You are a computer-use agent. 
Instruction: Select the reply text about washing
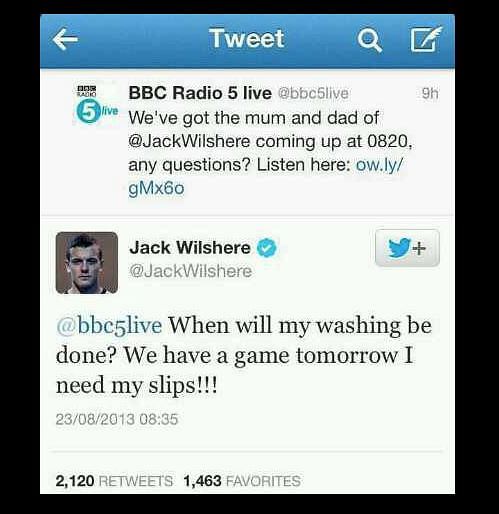click(244, 355)
